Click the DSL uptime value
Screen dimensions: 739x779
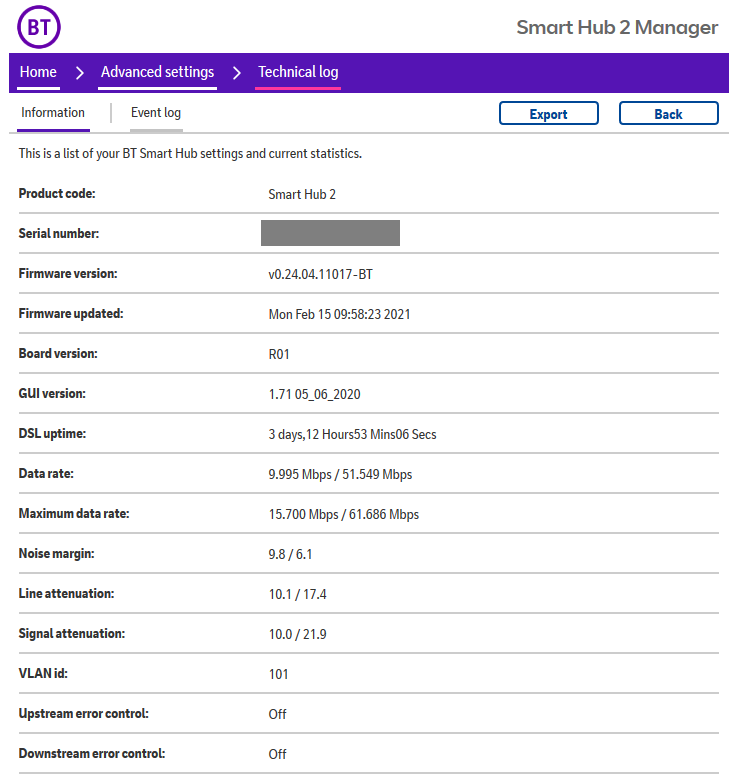[352, 434]
